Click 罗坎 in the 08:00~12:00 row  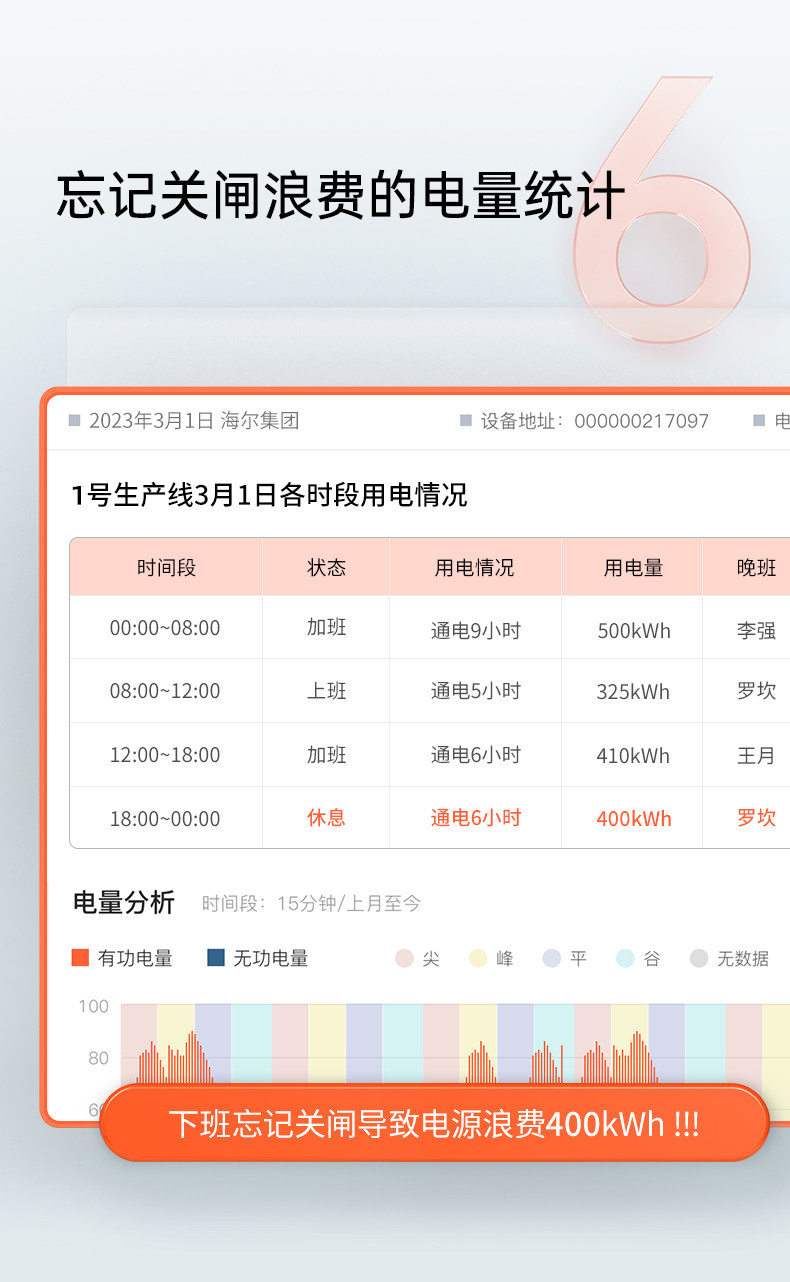(756, 691)
